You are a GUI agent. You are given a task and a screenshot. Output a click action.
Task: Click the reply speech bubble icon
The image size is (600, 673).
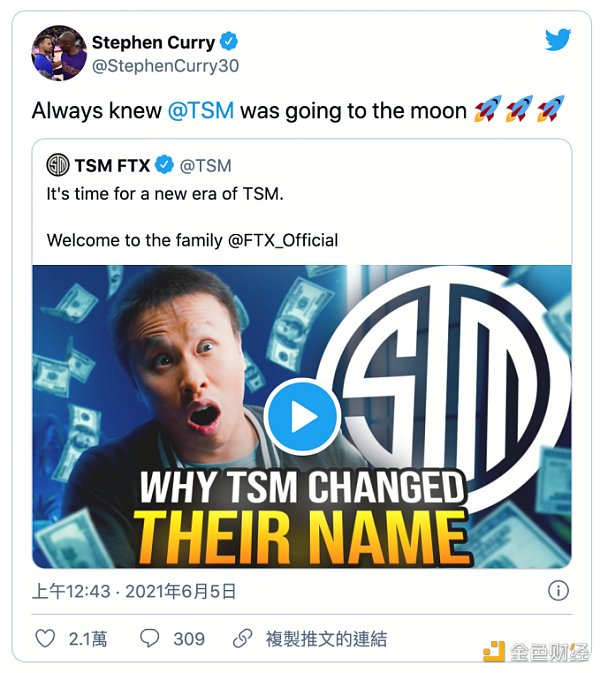[150, 638]
